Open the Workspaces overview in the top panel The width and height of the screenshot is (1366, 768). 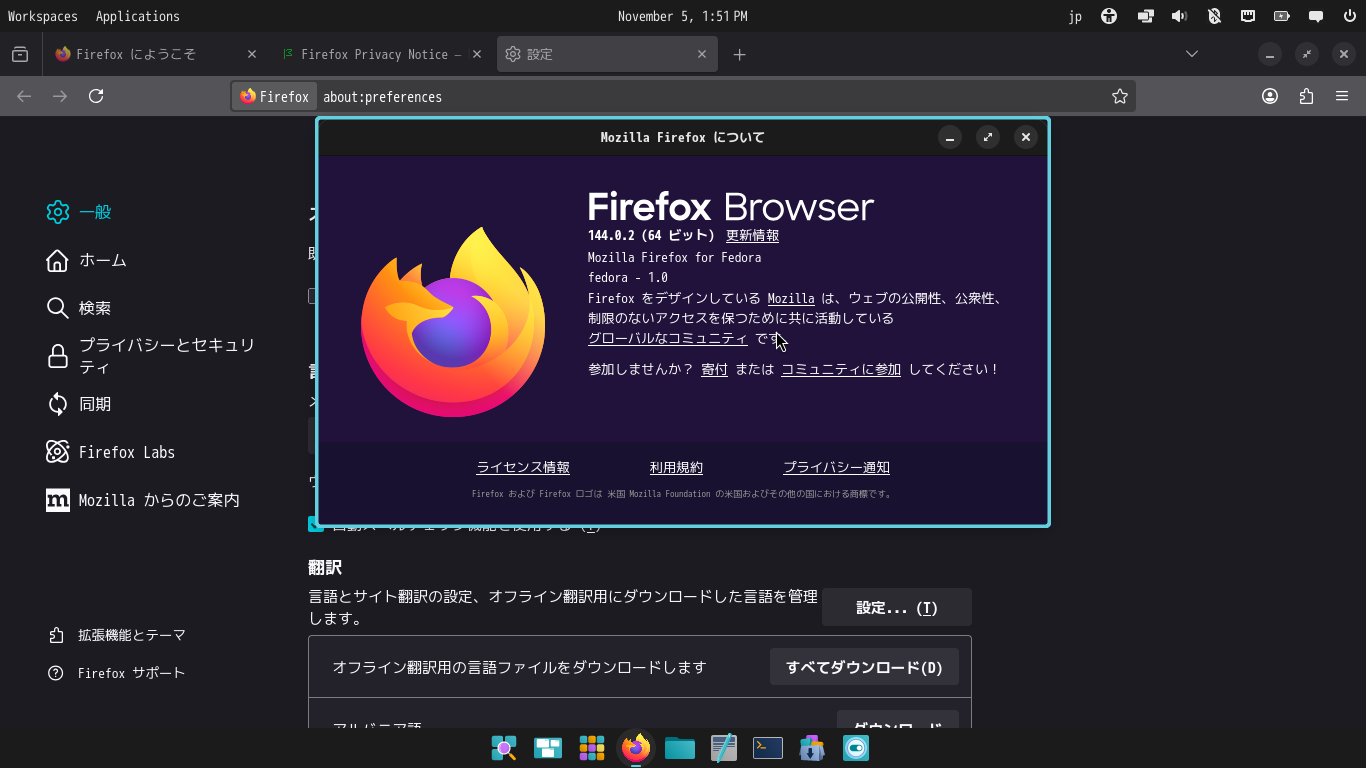pyautogui.click(x=42, y=16)
